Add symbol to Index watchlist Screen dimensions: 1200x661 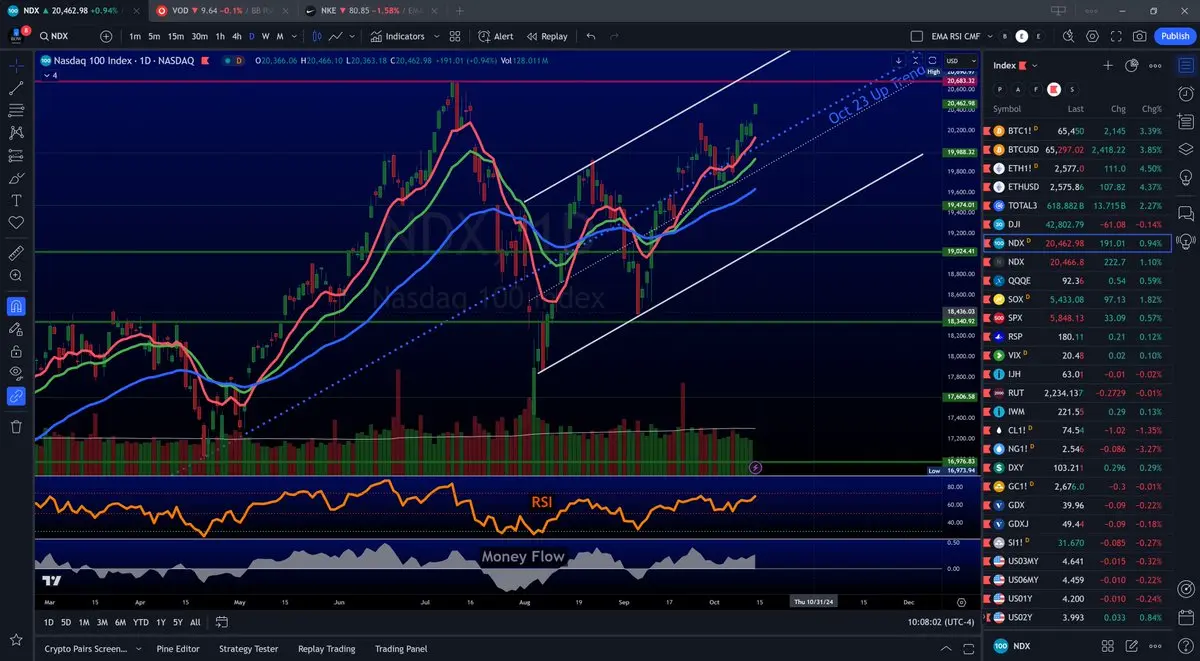tap(1108, 66)
